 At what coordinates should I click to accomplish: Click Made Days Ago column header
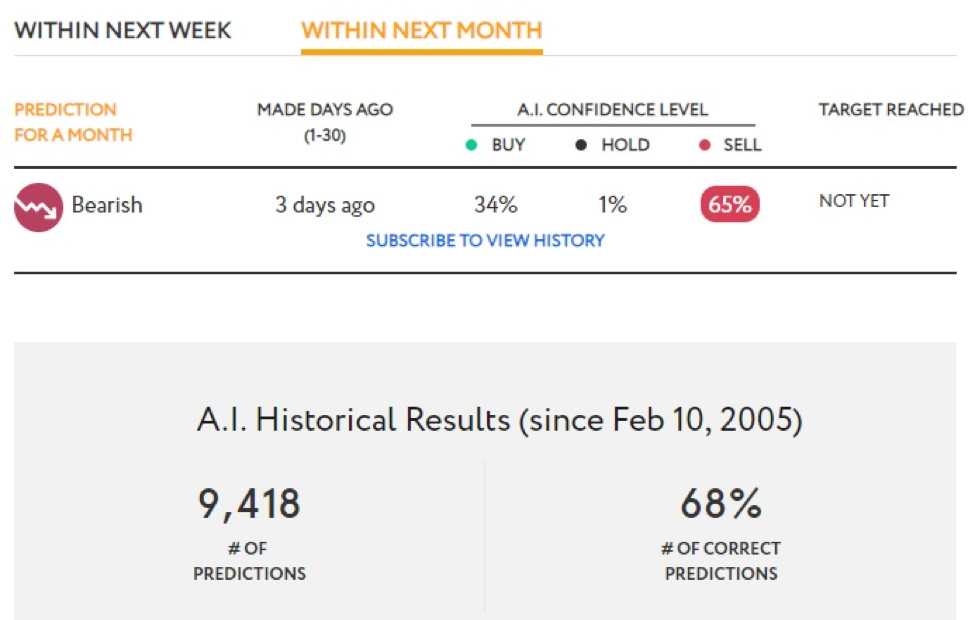325,122
